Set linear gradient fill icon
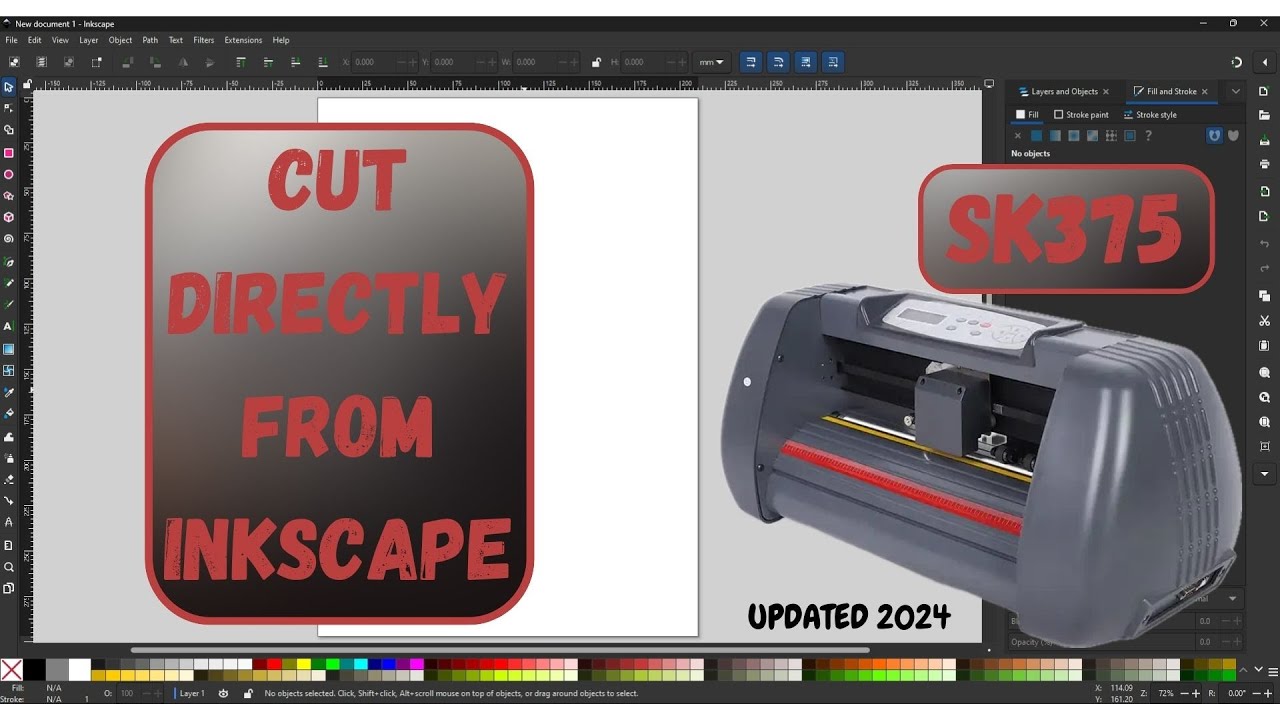Viewport: 1280px width, 720px height. [x=1055, y=136]
